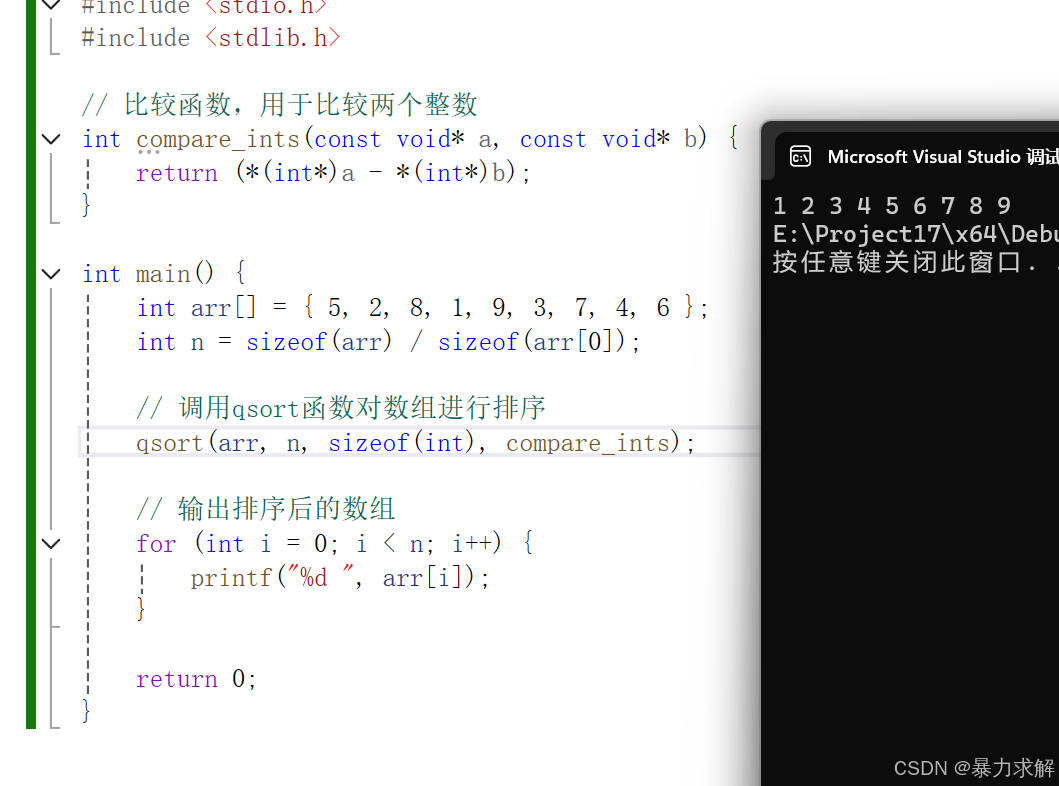Collapse the #include block fold chevron
Image resolution: width=1059 pixels, height=786 pixels.
point(51,5)
